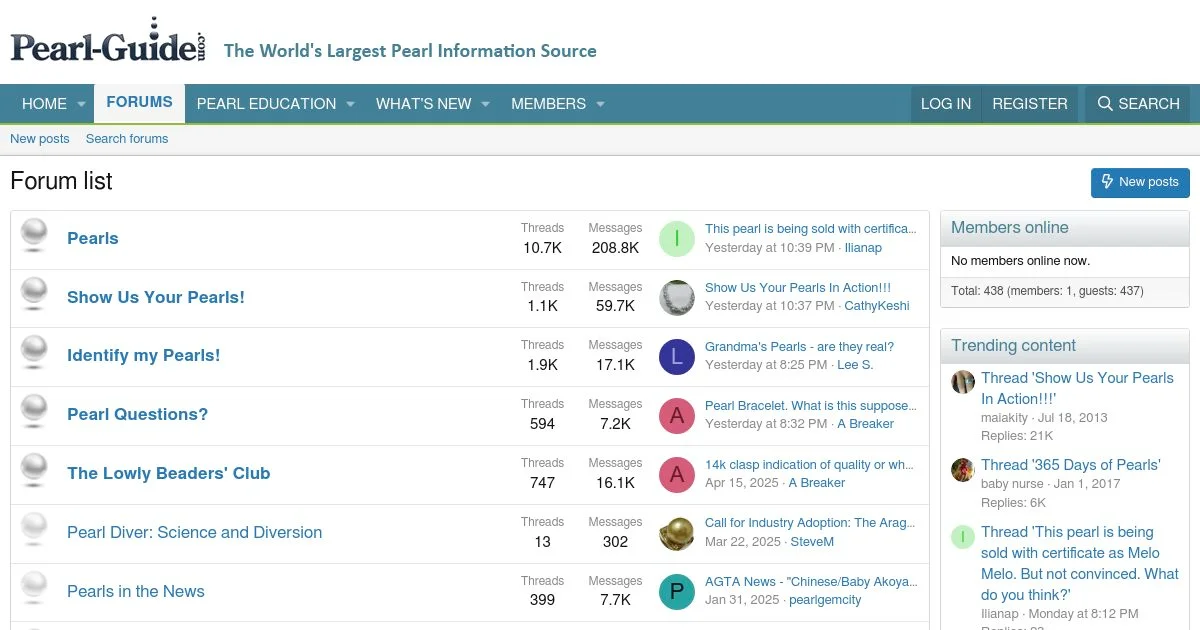Click Search forums in the sub-navigation
The width and height of the screenshot is (1200, 630).
point(127,139)
